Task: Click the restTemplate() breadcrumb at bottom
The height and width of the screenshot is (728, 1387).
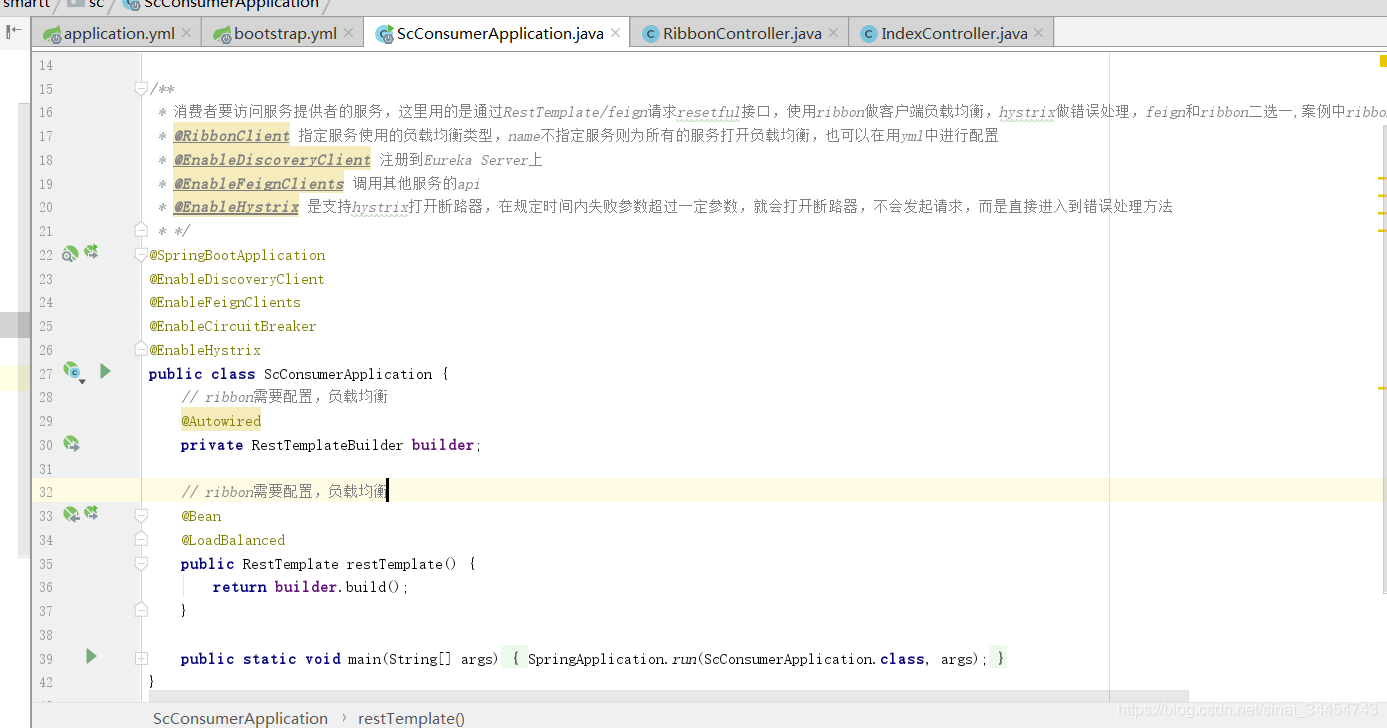Action: click(x=411, y=718)
